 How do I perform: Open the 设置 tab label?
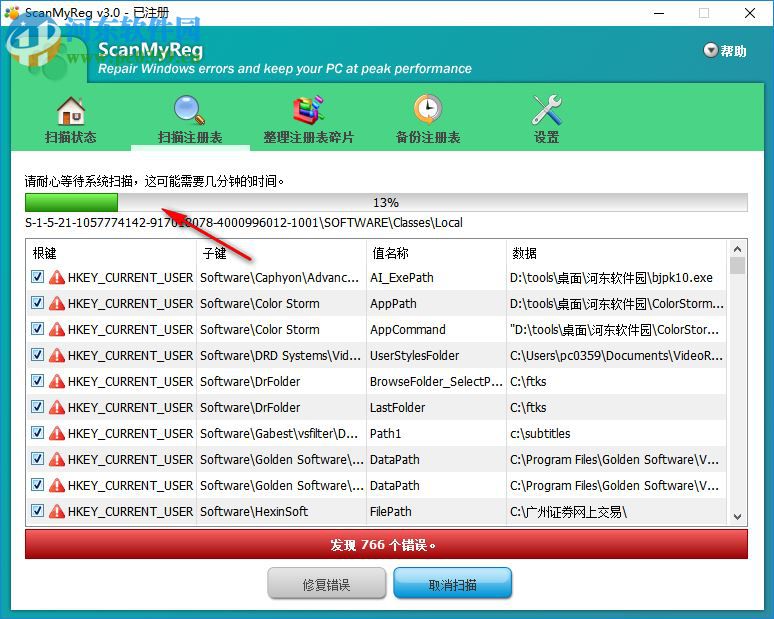pos(546,137)
